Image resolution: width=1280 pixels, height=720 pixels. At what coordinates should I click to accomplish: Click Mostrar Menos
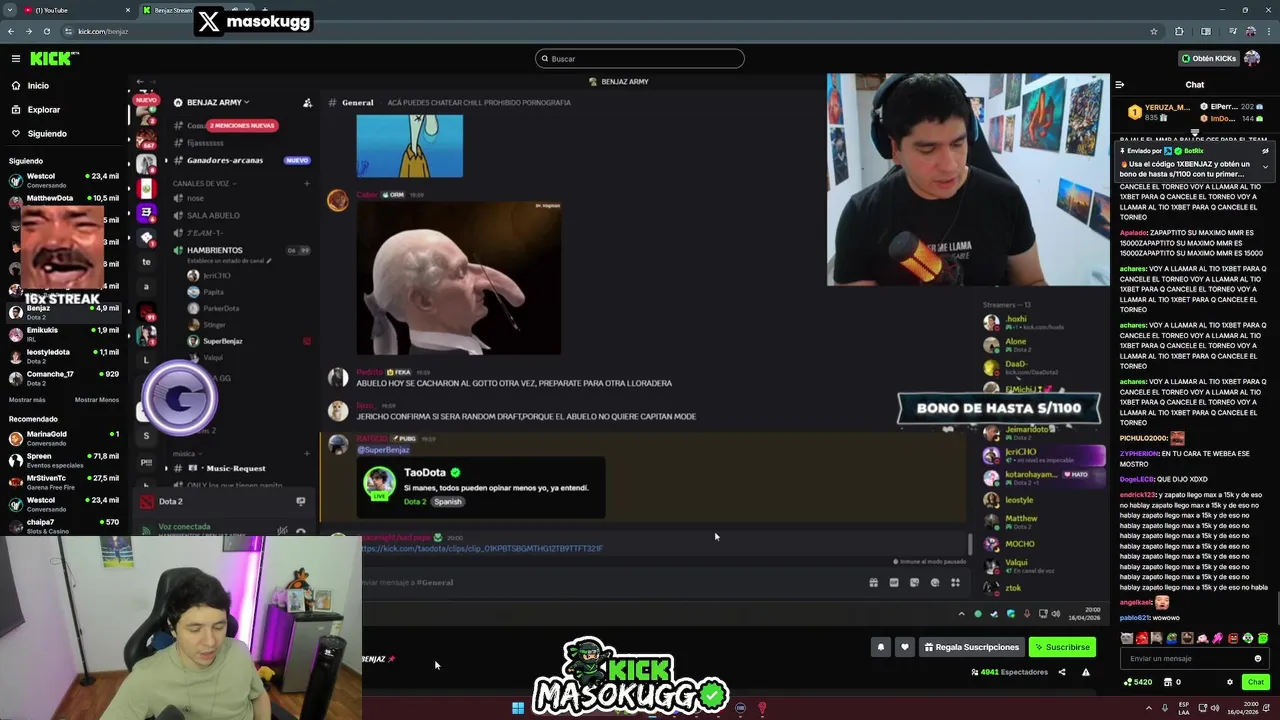[x=97, y=400]
